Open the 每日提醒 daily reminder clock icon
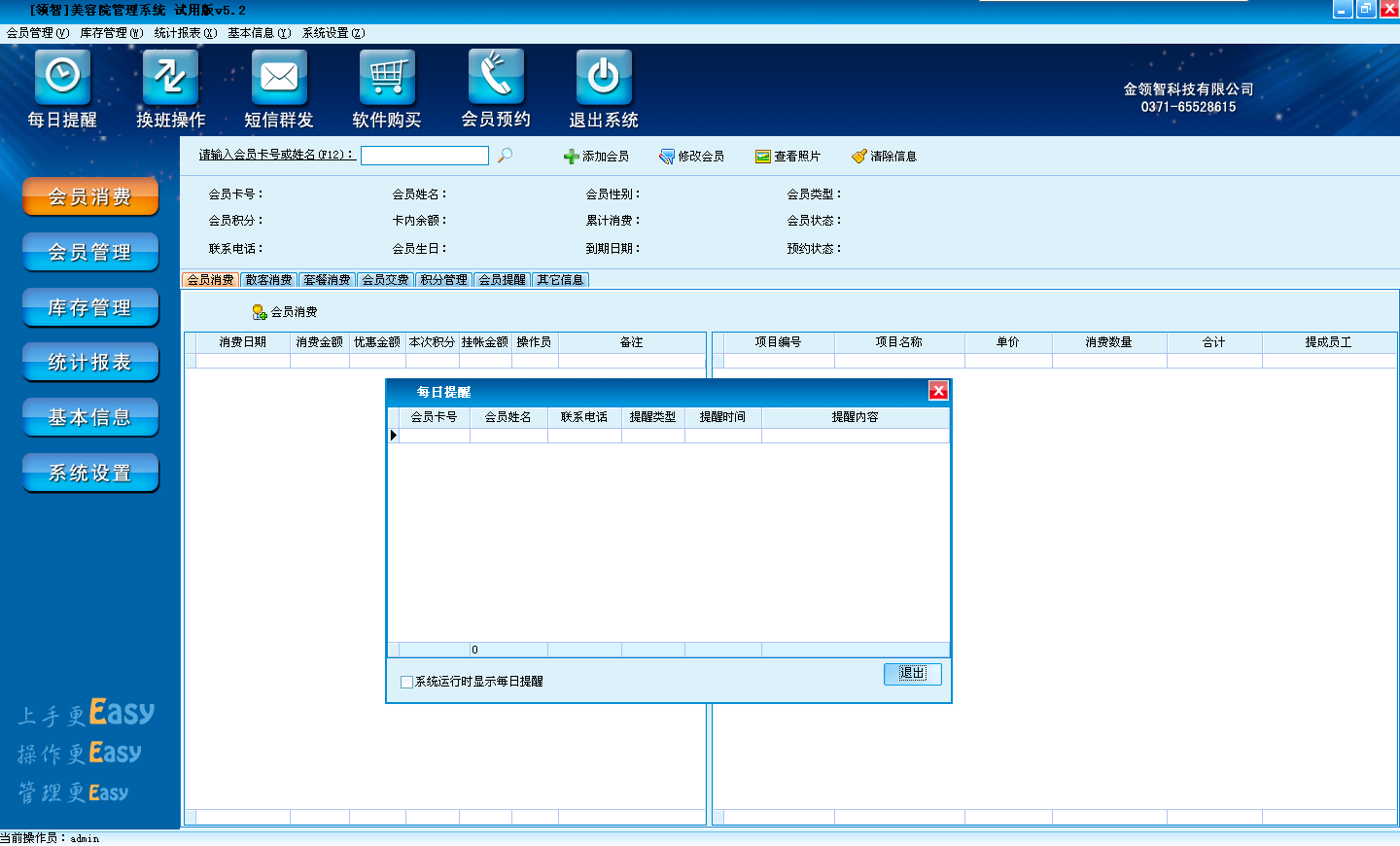1400x846 pixels. [x=62, y=77]
